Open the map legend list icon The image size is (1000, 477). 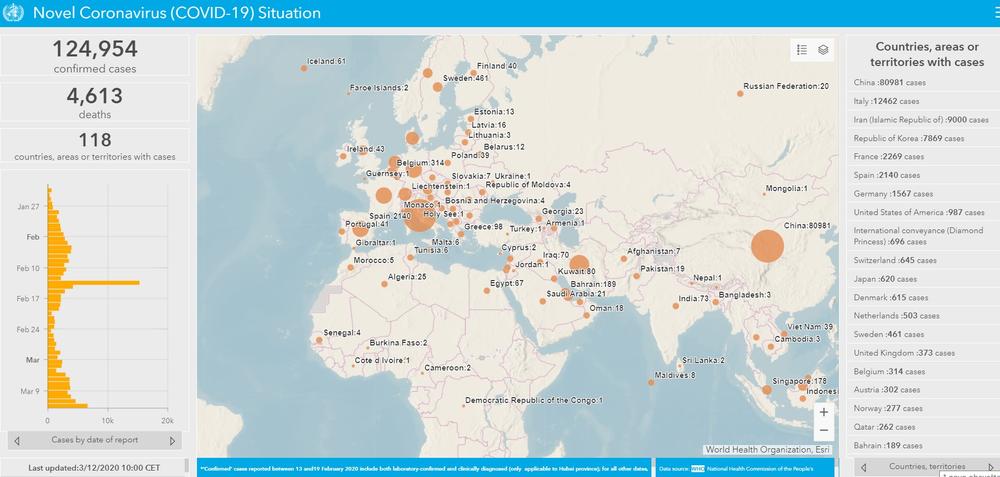click(x=802, y=49)
